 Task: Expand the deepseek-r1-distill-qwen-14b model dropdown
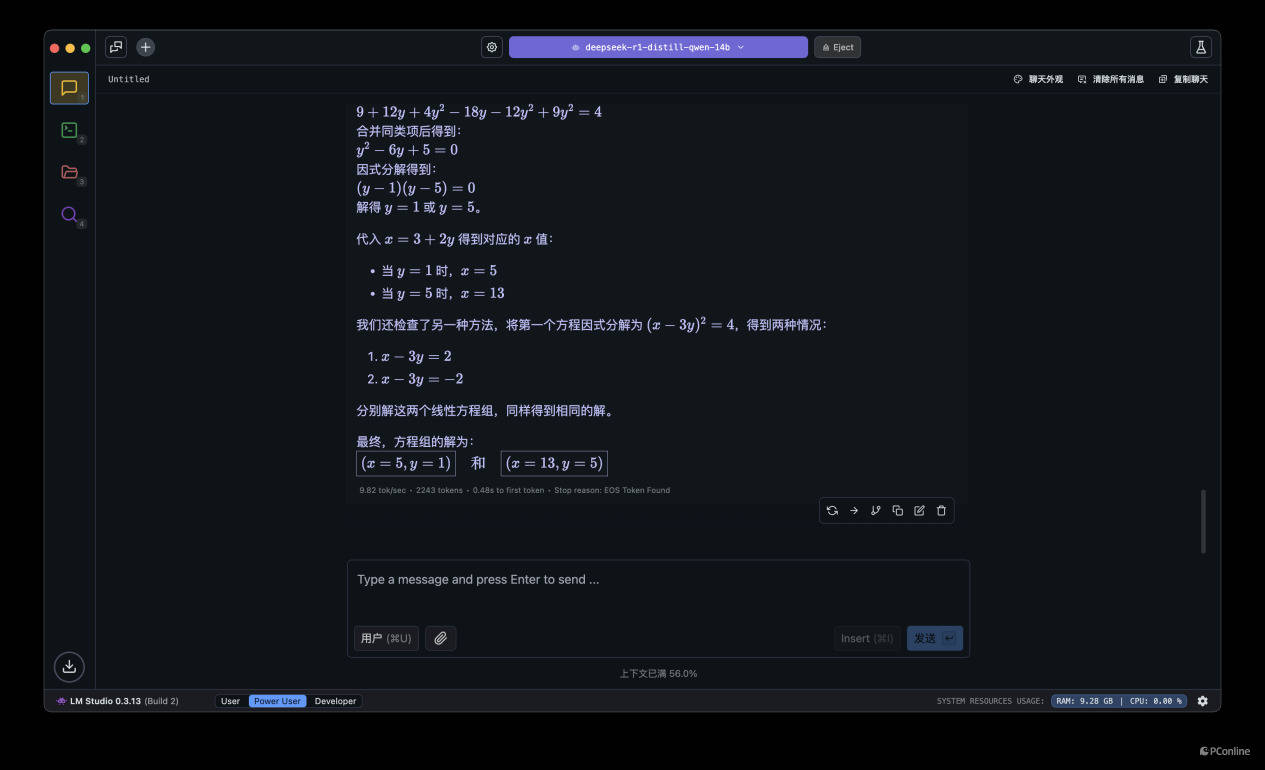pos(658,47)
